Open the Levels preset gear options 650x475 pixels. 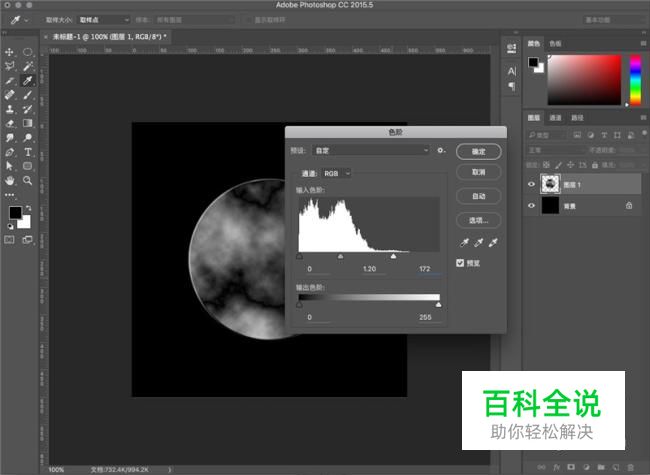pyautogui.click(x=441, y=150)
